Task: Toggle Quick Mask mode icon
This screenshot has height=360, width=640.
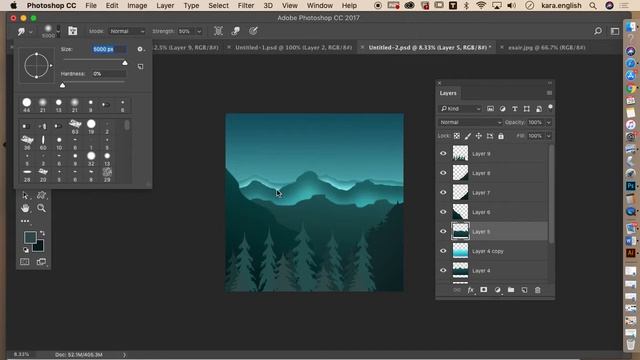Action: click(25, 262)
